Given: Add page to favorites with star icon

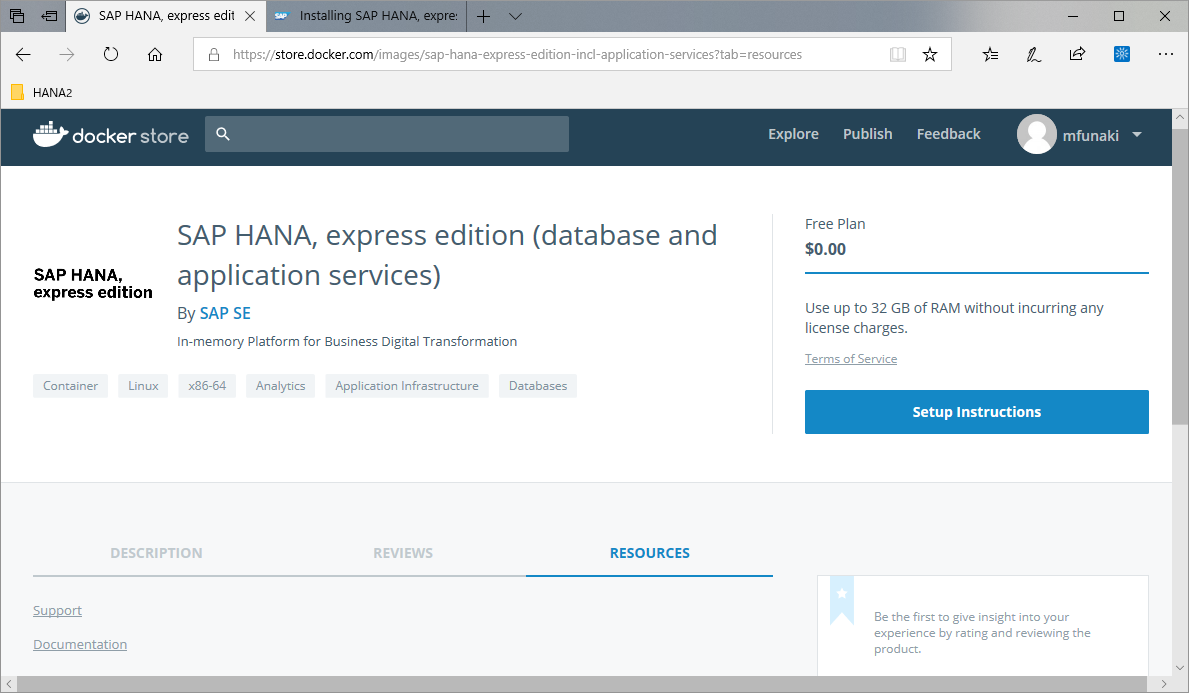Looking at the screenshot, I should 930,55.
